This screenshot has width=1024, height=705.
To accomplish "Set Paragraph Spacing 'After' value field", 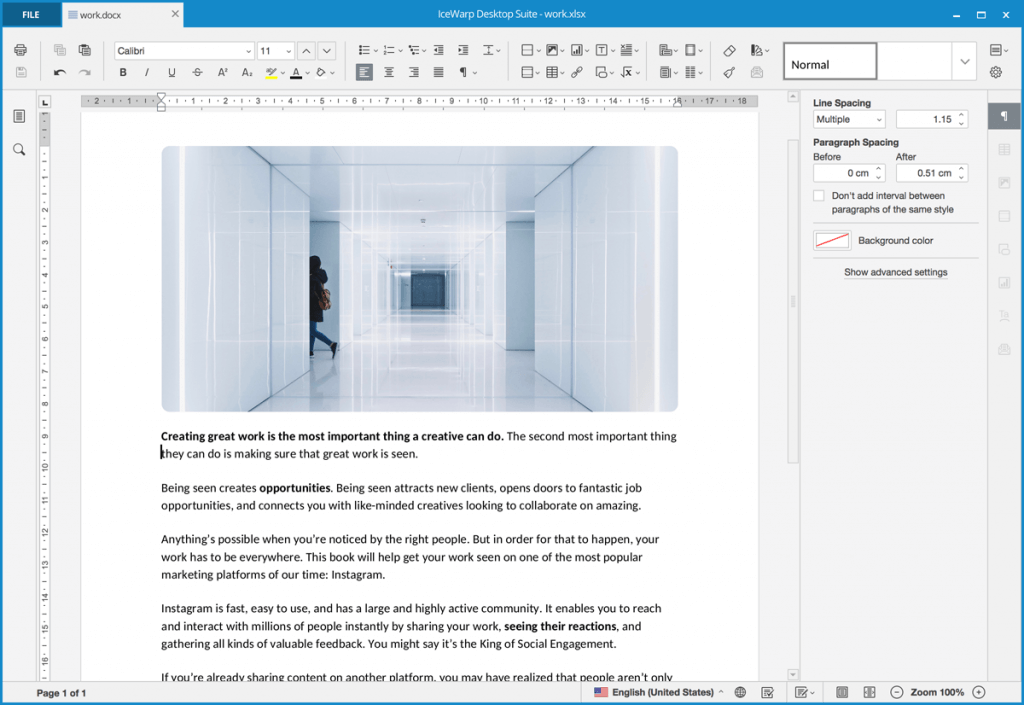I will coord(928,172).
